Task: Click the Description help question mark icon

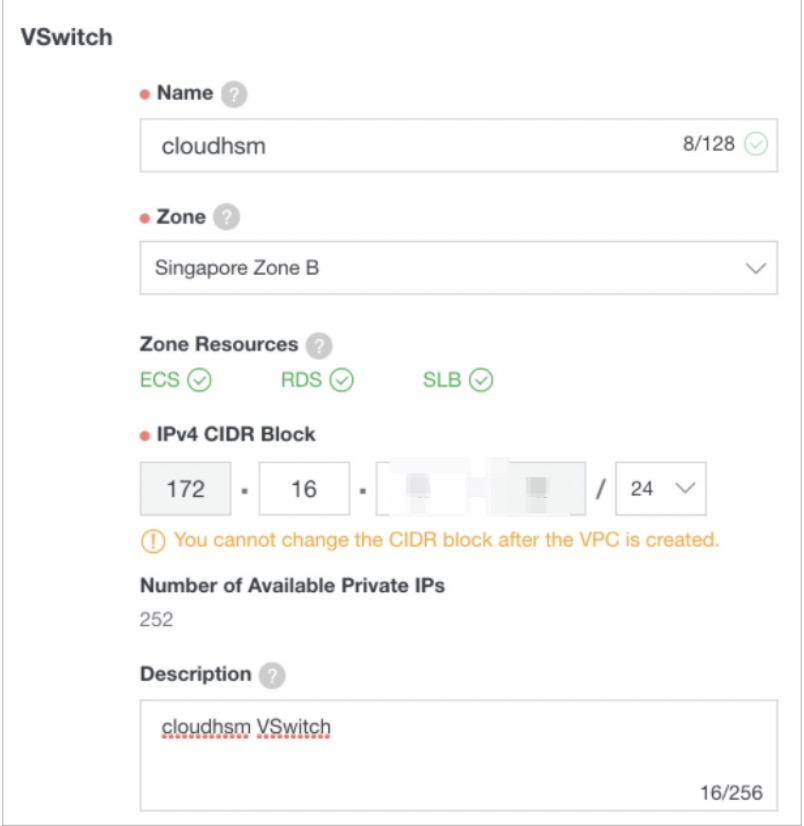Action: point(272,676)
